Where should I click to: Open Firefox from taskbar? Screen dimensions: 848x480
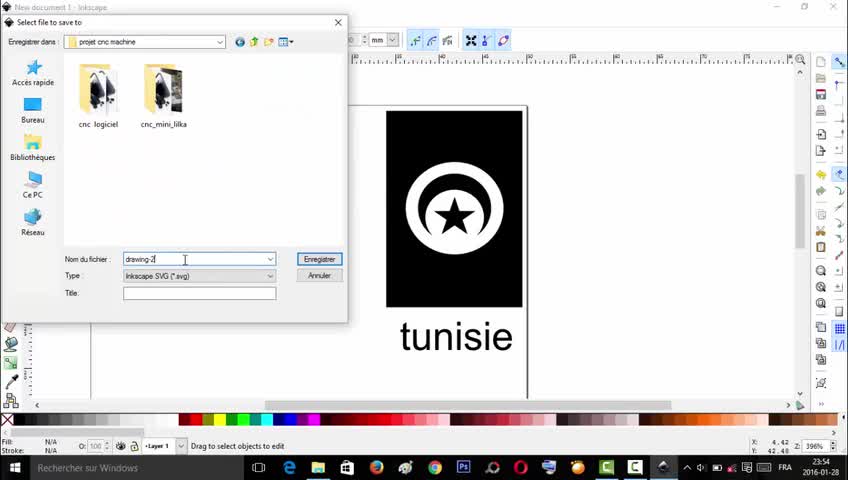(376, 468)
